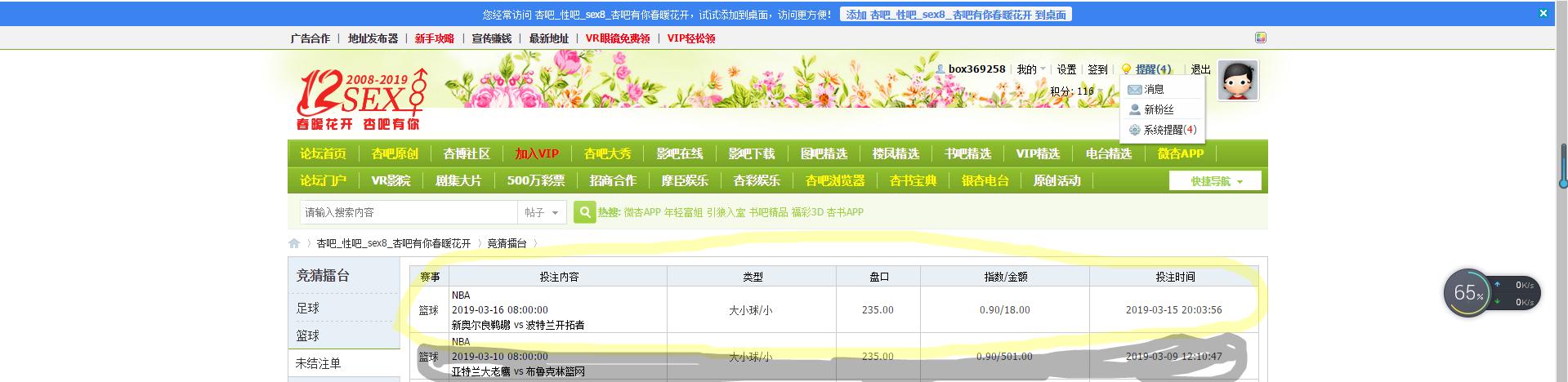Open the 杏吧浏览器 navigation item

click(x=835, y=180)
